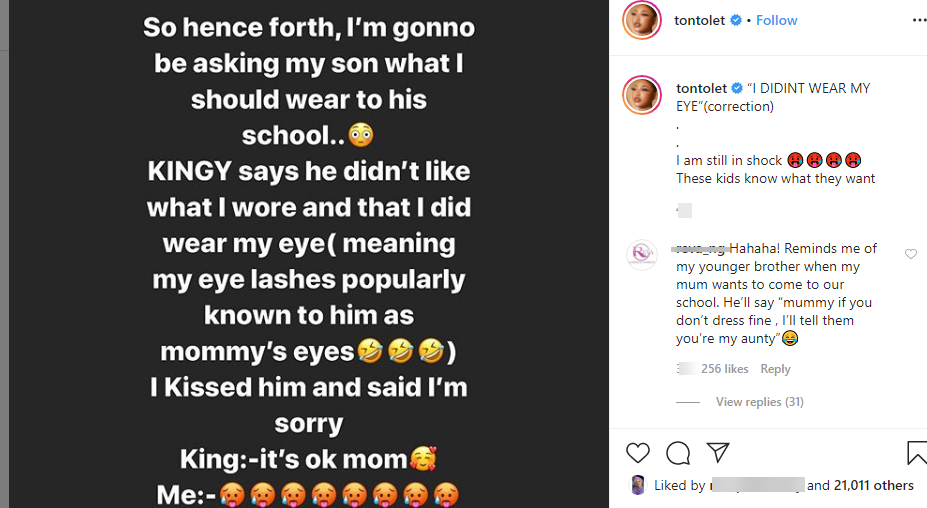
Task: Open tontolet username at the caption start
Action: pyautogui.click(x=700, y=88)
